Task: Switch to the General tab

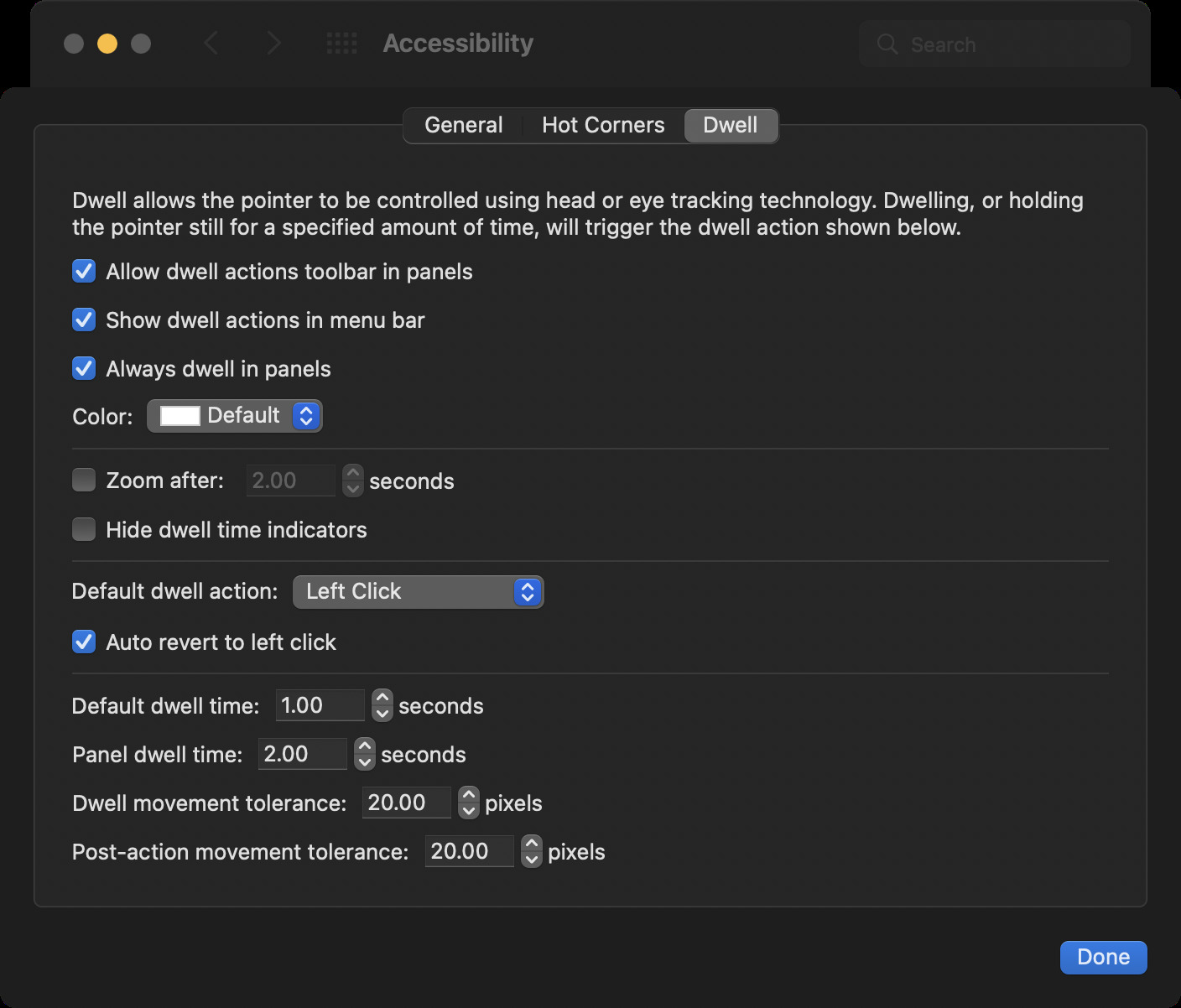Action: (463, 126)
